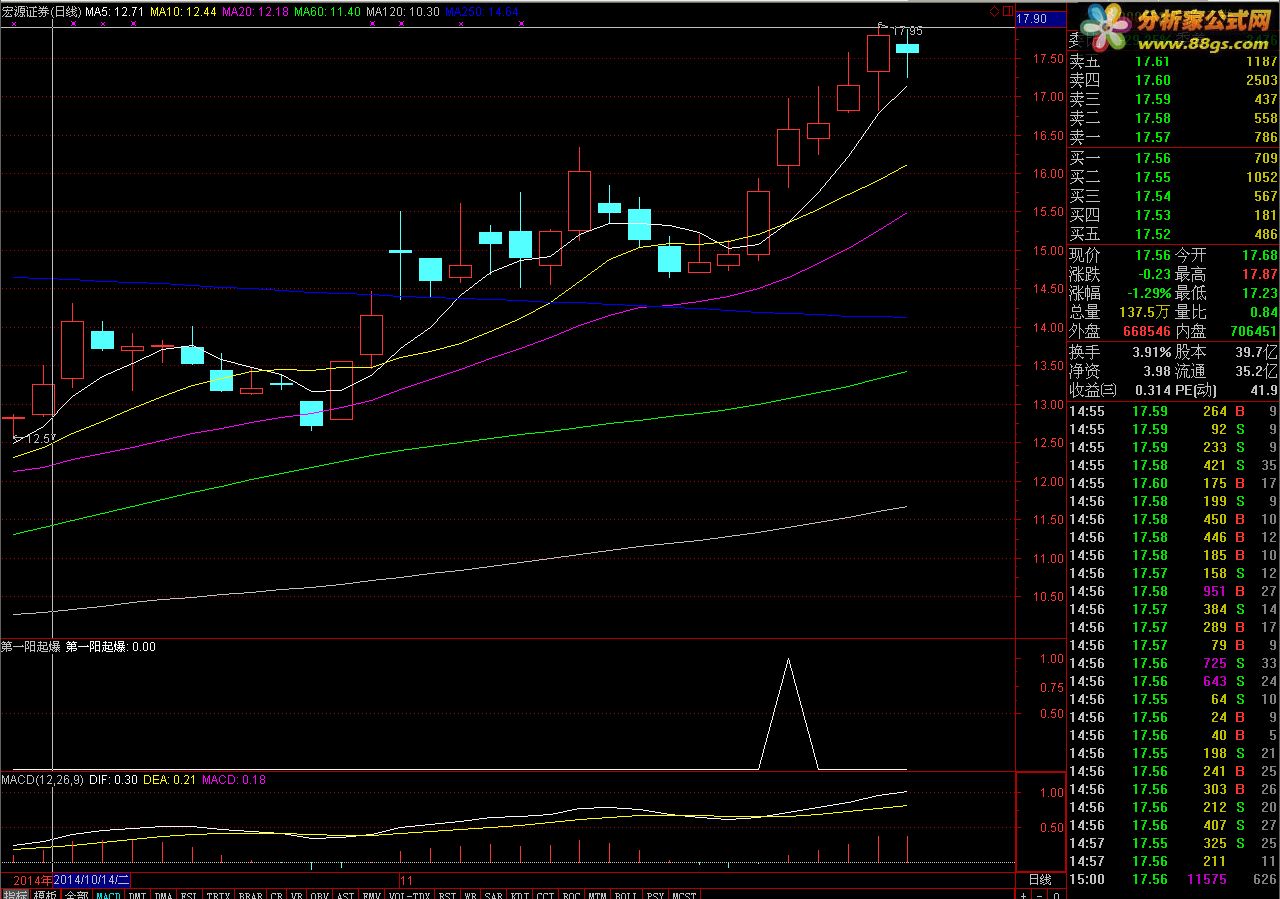Select the DMI indicator tab
Image resolution: width=1280 pixels, height=899 pixels.
(x=137, y=894)
